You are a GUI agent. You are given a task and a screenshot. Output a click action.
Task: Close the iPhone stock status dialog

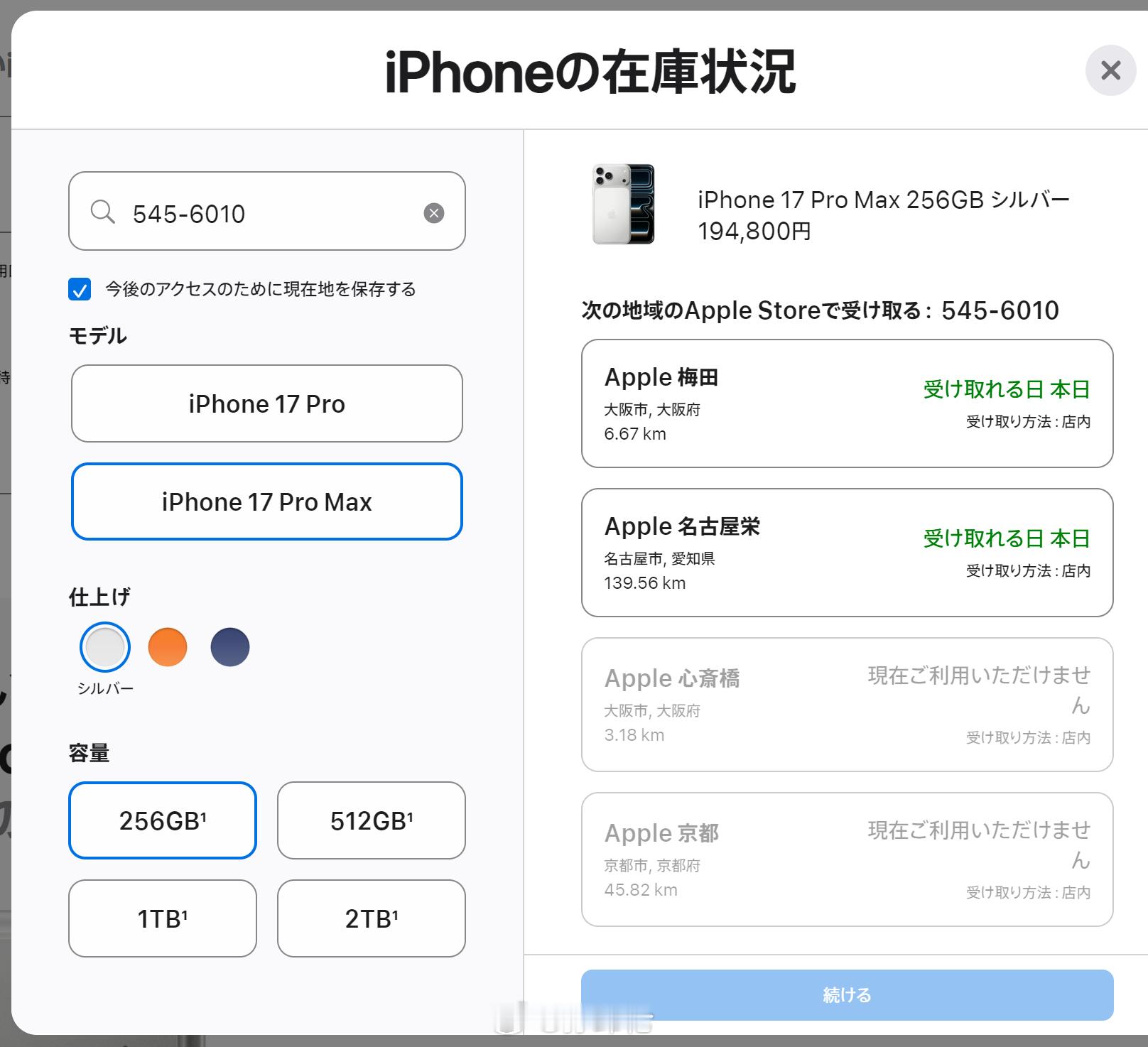point(1110,70)
